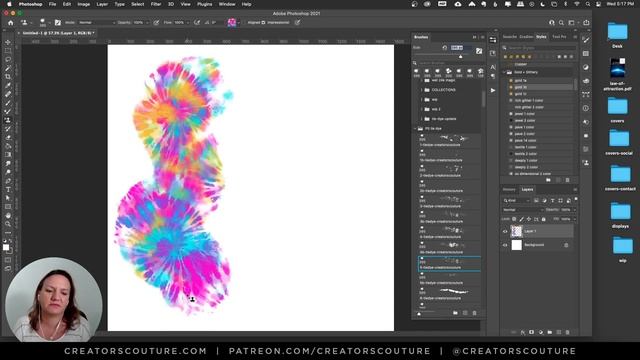The width and height of the screenshot is (640, 360).
Task: Toggle pressure for opacity icon
Action: coord(156,22)
